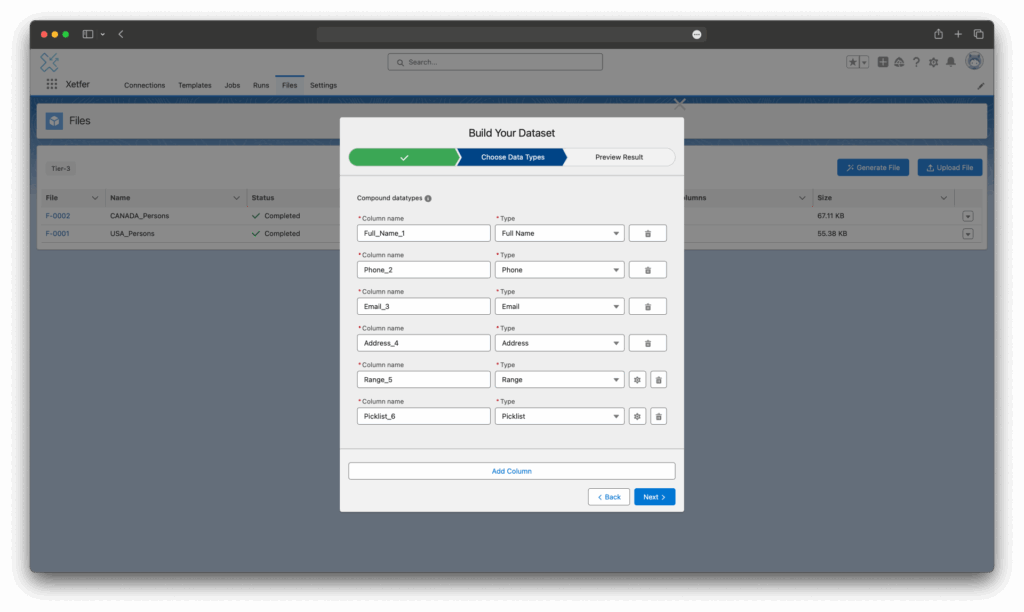Image resolution: width=1024 pixels, height=612 pixels.
Task: Open the Connections tab
Action: (144, 86)
